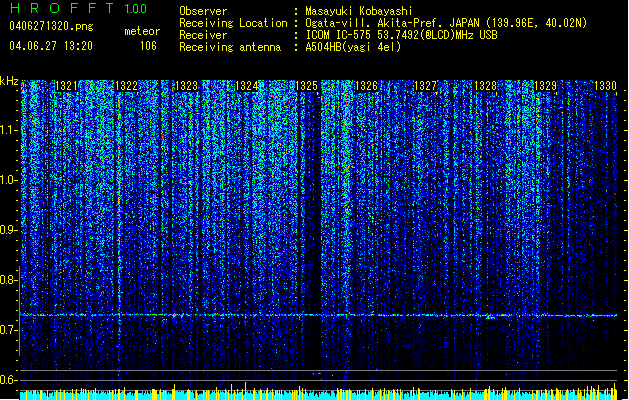Click the 1322 time marker
Viewport: 629px width, 400px height.
click(x=126, y=86)
